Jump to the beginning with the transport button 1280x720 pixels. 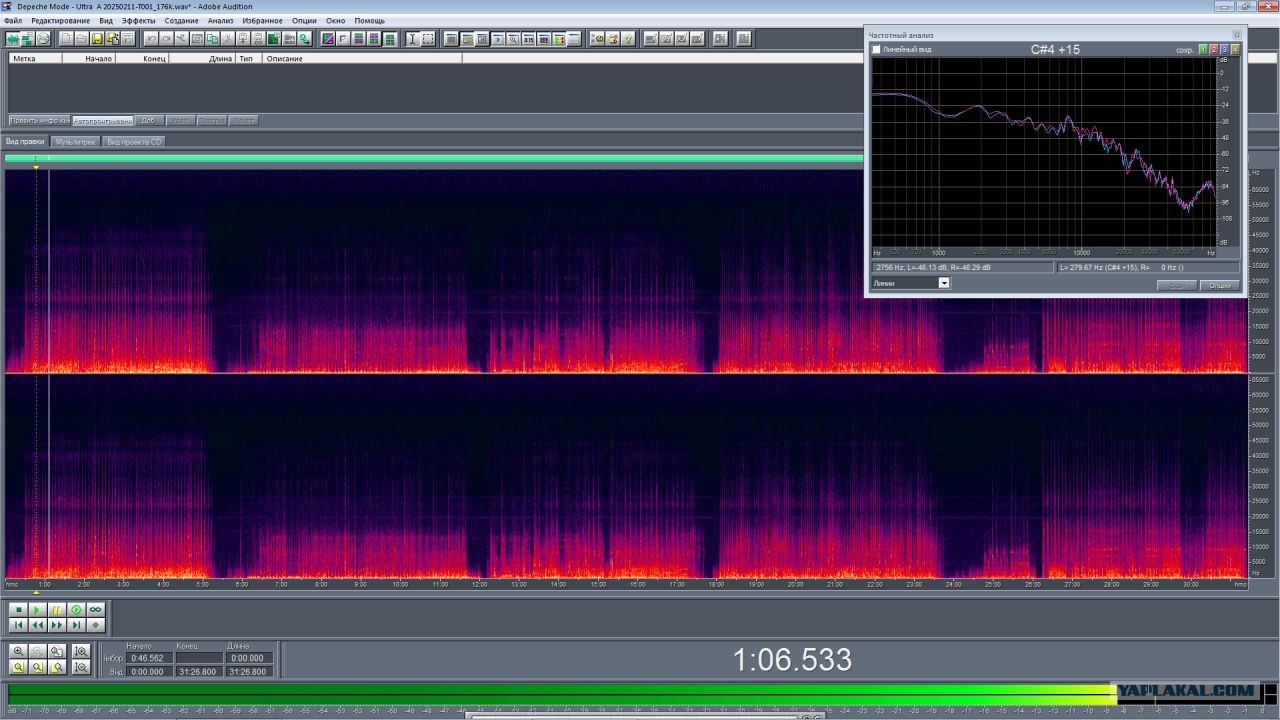(17, 625)
